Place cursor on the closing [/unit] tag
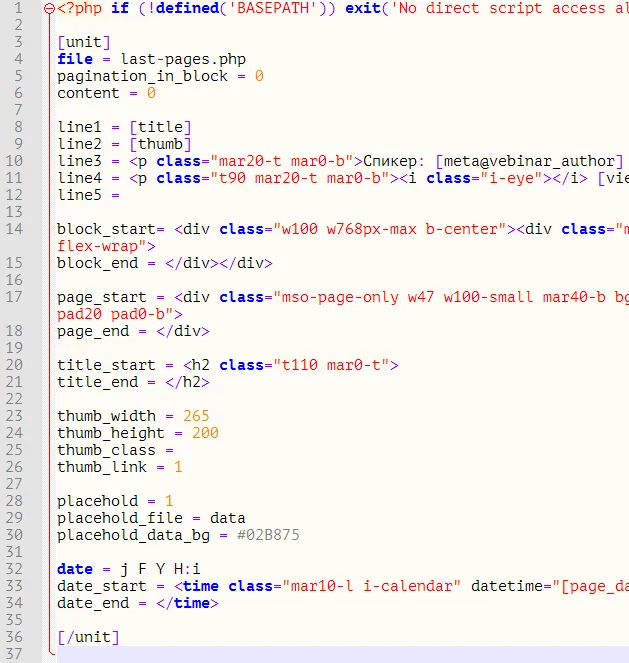Viewport: 629px width, 663px height. (x=88, y=637)
